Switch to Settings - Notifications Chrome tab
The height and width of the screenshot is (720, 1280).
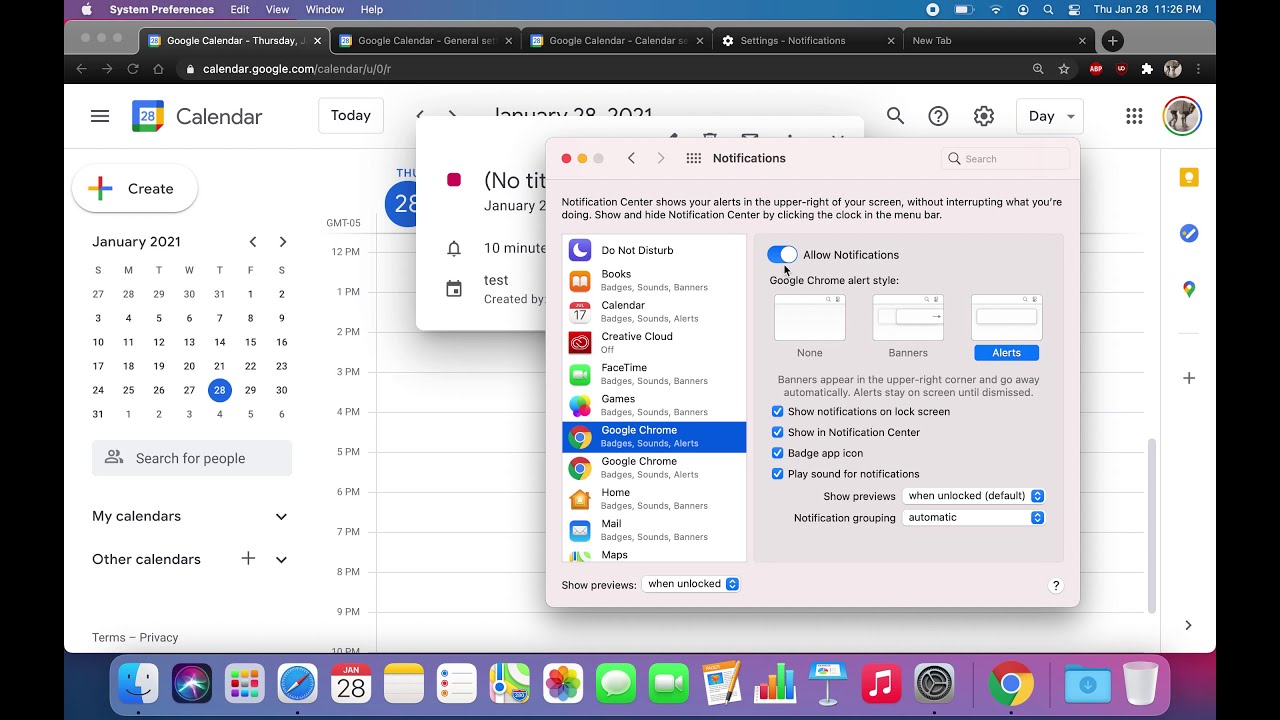(x=808, y=41)
